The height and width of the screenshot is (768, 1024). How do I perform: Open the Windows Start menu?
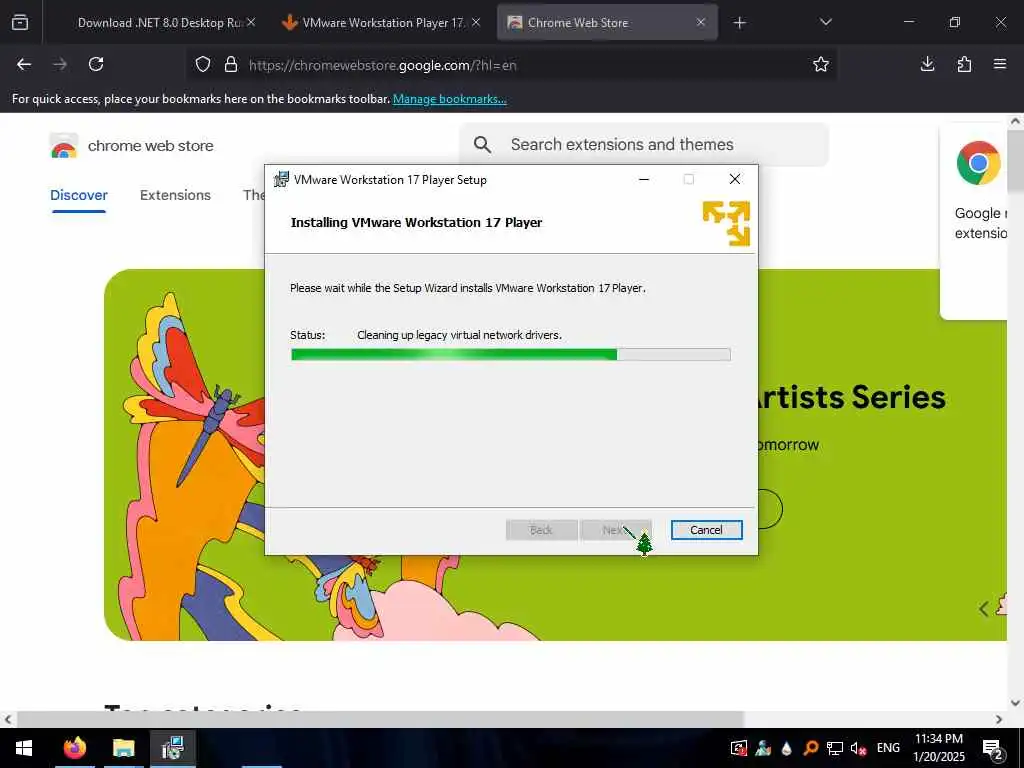(x=24, y=748)
